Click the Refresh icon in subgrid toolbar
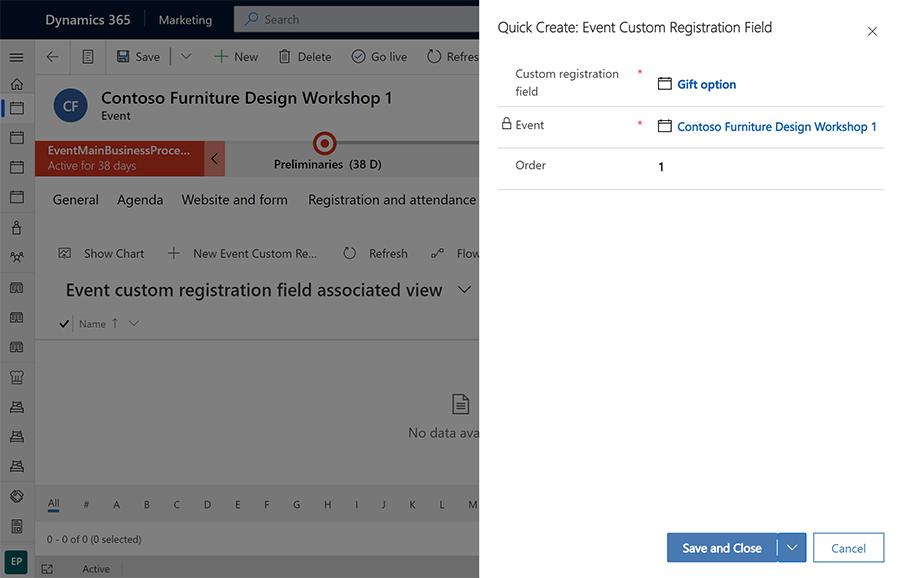900x578 pixels. [349, 254]
